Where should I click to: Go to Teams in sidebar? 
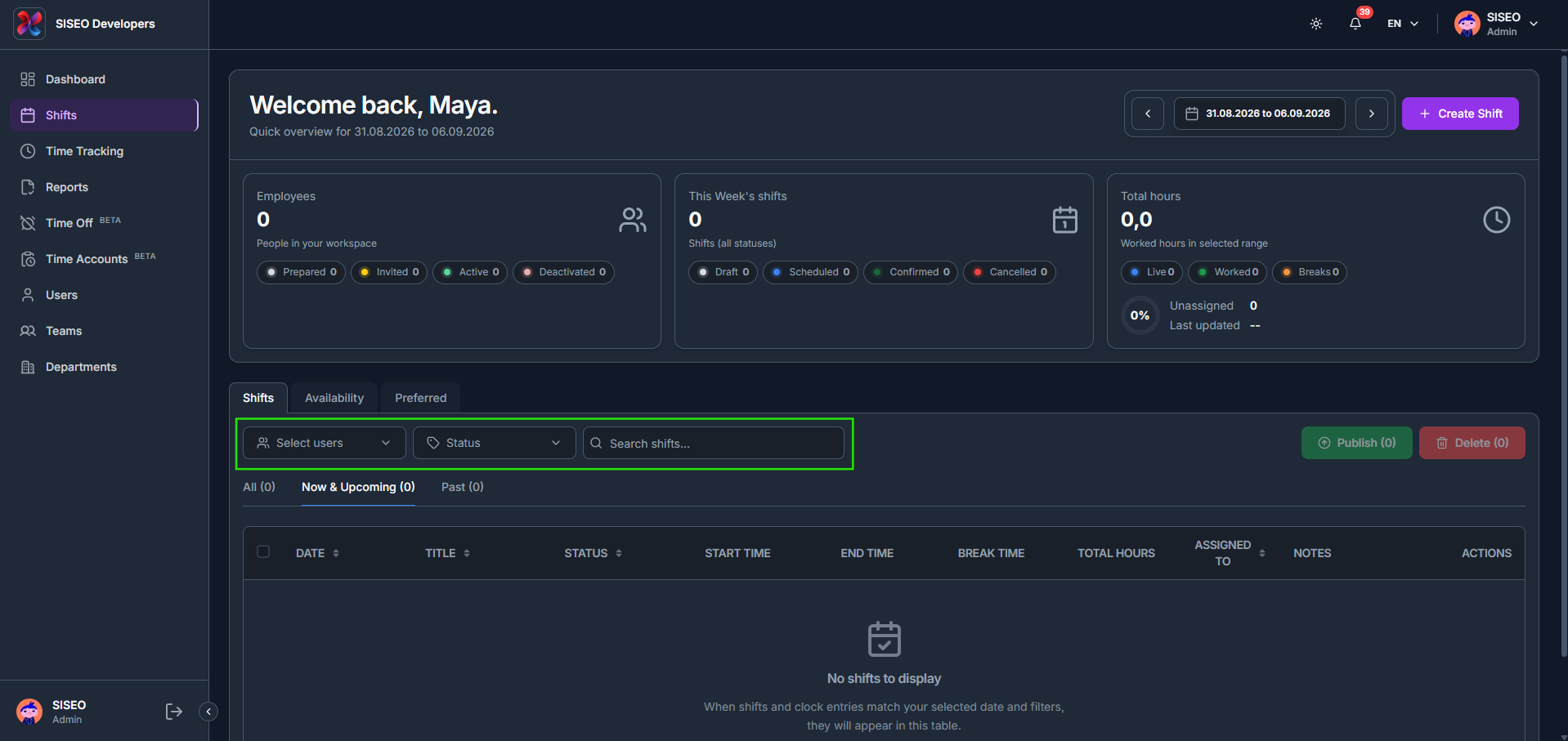[x=105, y=331]
